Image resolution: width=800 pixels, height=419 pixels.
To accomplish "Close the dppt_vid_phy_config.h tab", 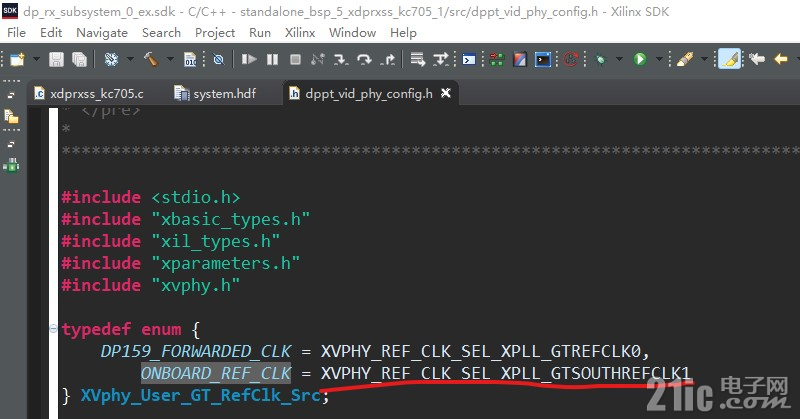I will 446,93.
